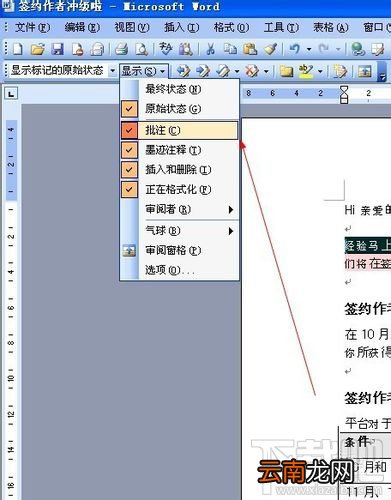
Task: Select the Format Painter brush icon
Action: 270,49
